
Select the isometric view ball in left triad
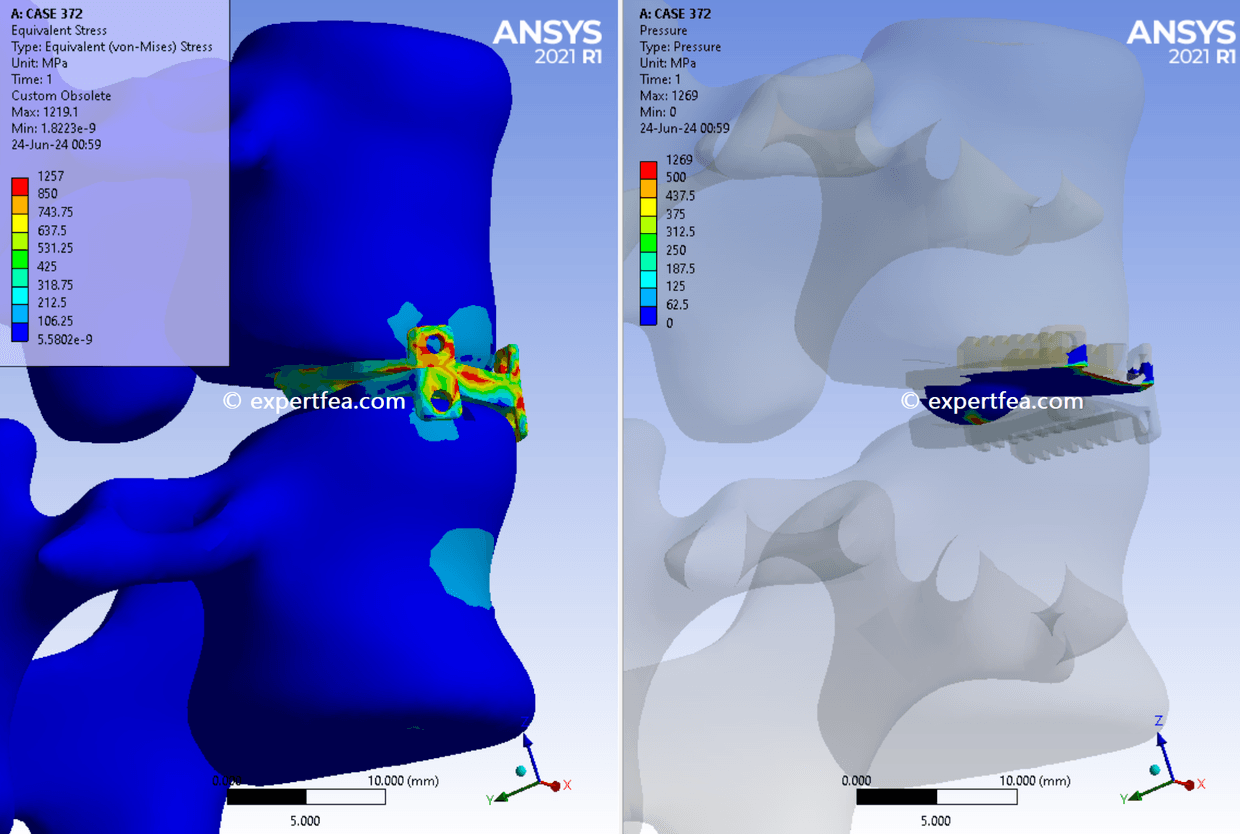[x=520, y=771]
